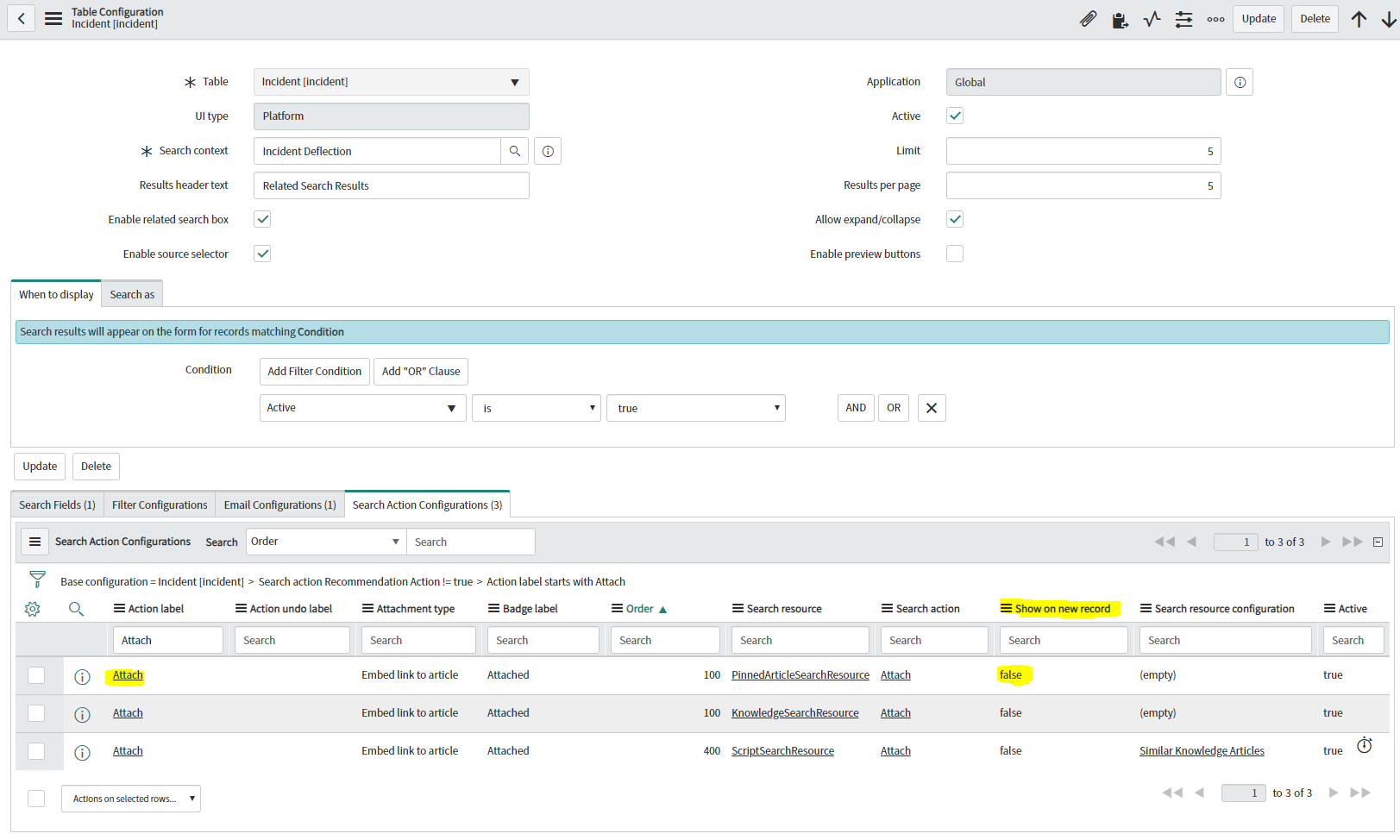1400x840 pixels.
Task: Open the condition field Active dropdown
Action: tap(363, 408)
